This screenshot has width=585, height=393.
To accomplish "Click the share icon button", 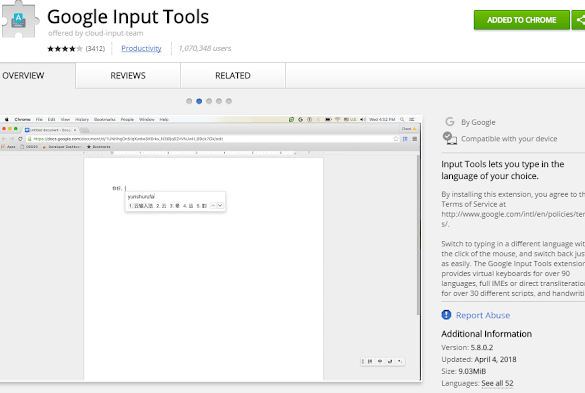I will tap(579, 20).
